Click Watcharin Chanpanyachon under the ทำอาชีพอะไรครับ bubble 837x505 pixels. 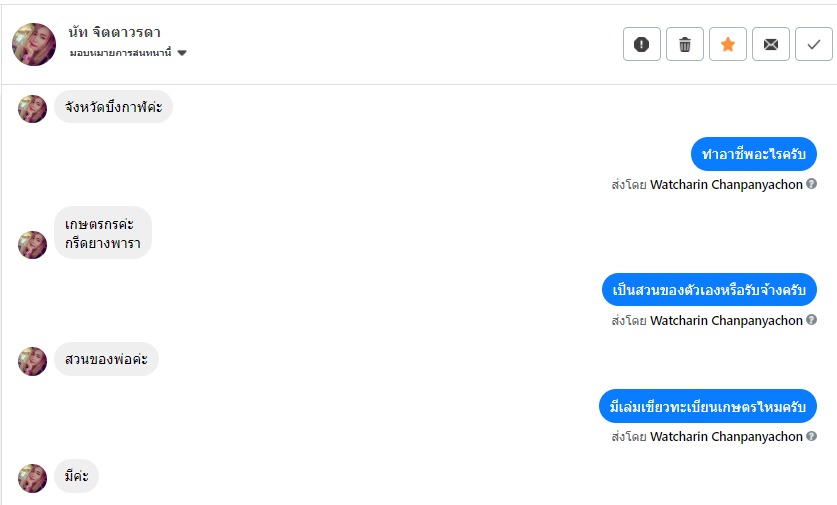click(x=726, y=184)
